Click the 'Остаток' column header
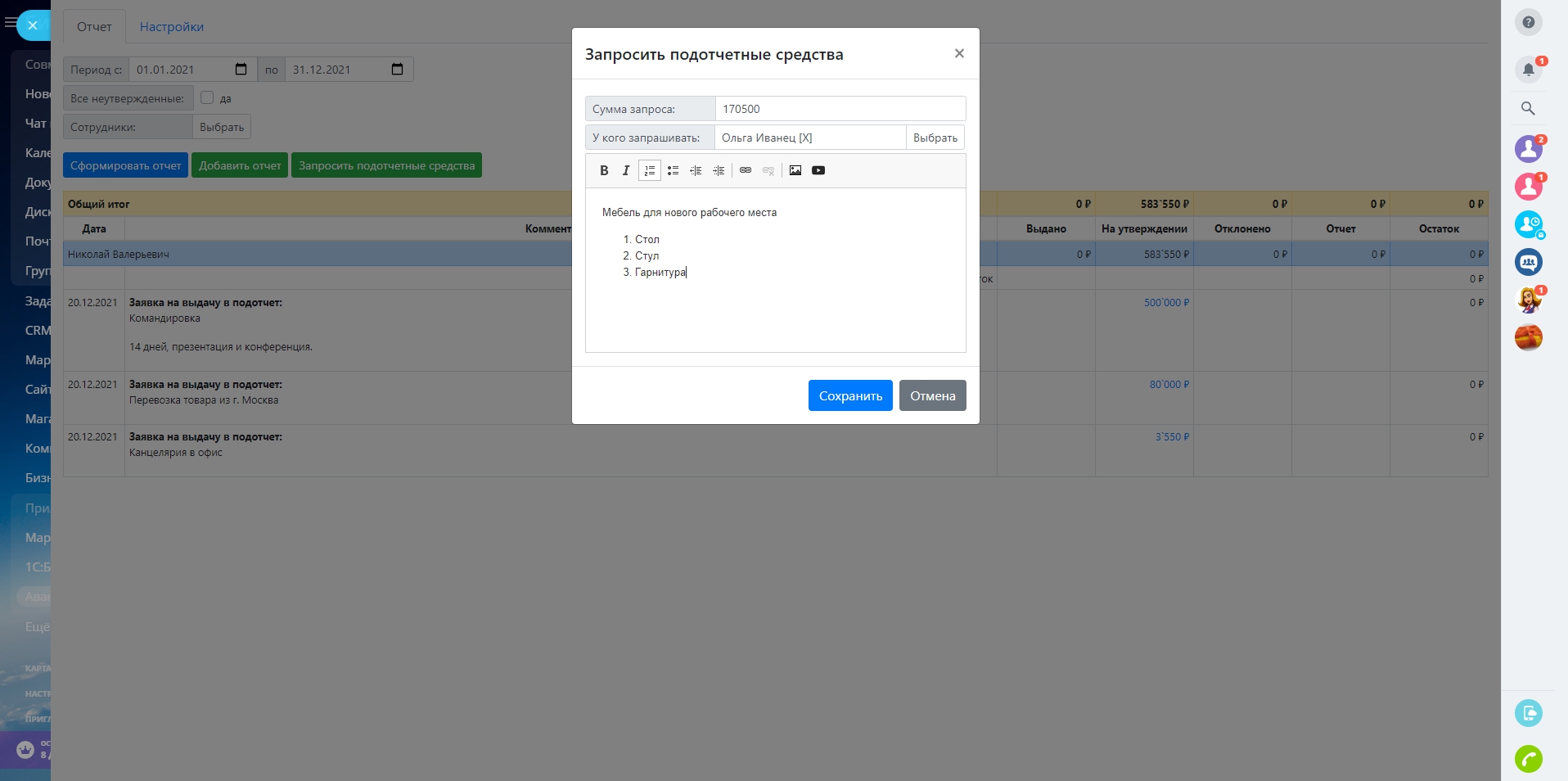The height and width of the screenshot is (781, 1568). point(1439,228)
